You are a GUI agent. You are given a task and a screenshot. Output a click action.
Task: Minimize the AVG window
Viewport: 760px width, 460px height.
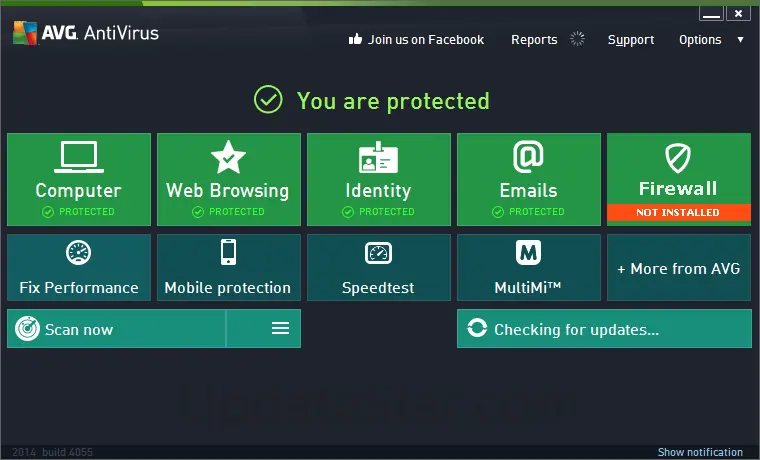coord(711,13)
